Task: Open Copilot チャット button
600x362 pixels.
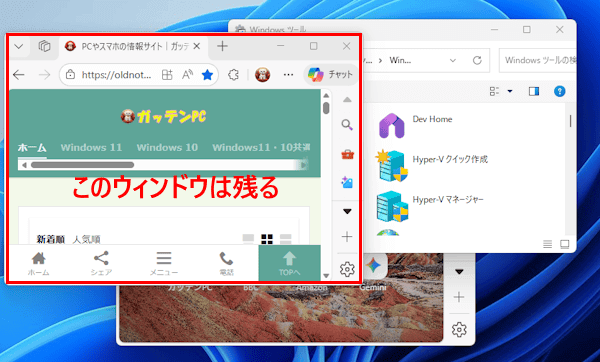Action: point(331,74)
